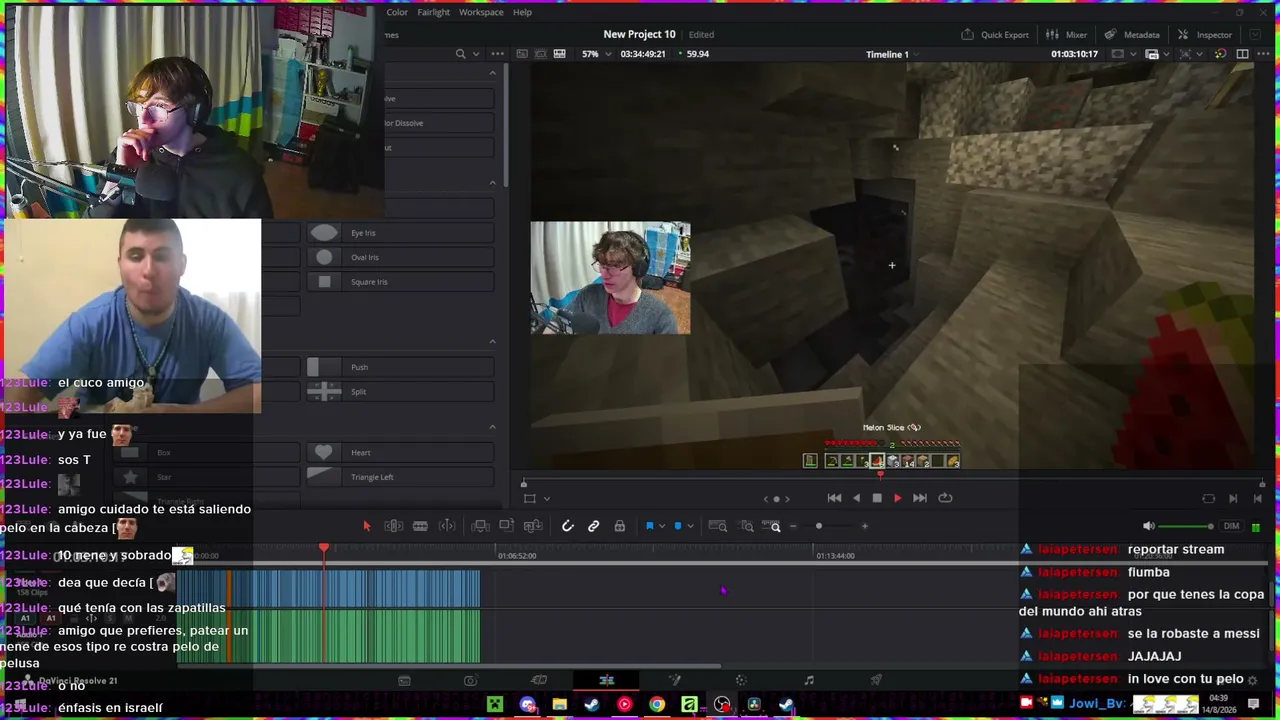
Task: Select the Eye Iris transition
Action: [x=400, y=233]
